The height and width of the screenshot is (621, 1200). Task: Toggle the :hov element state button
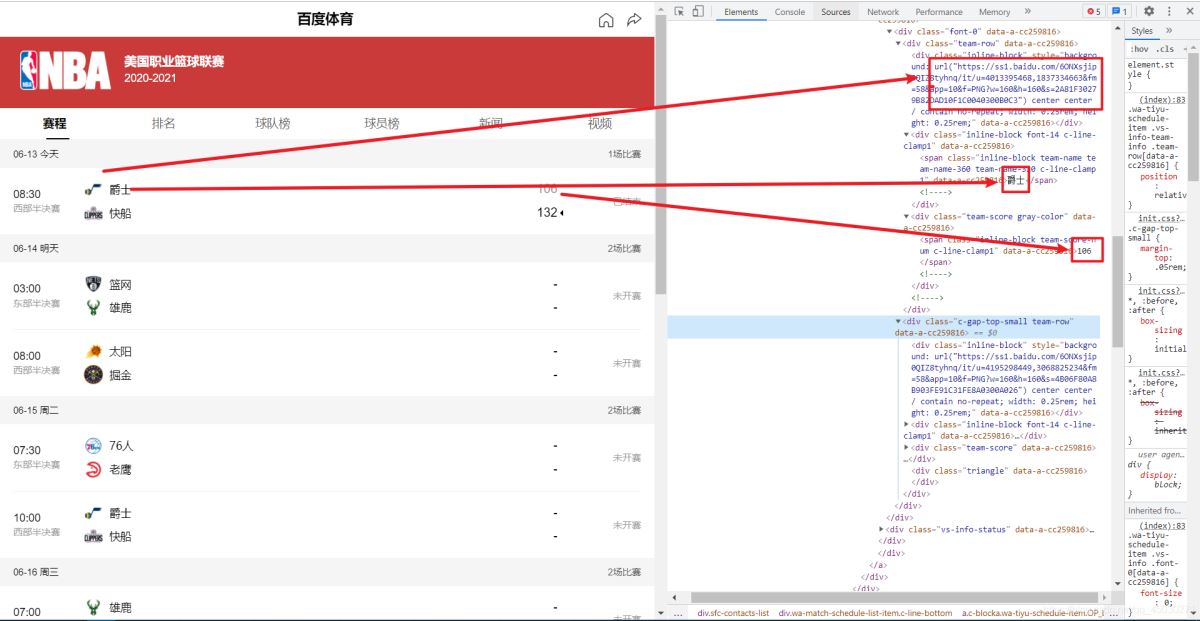click(1140, 49)
